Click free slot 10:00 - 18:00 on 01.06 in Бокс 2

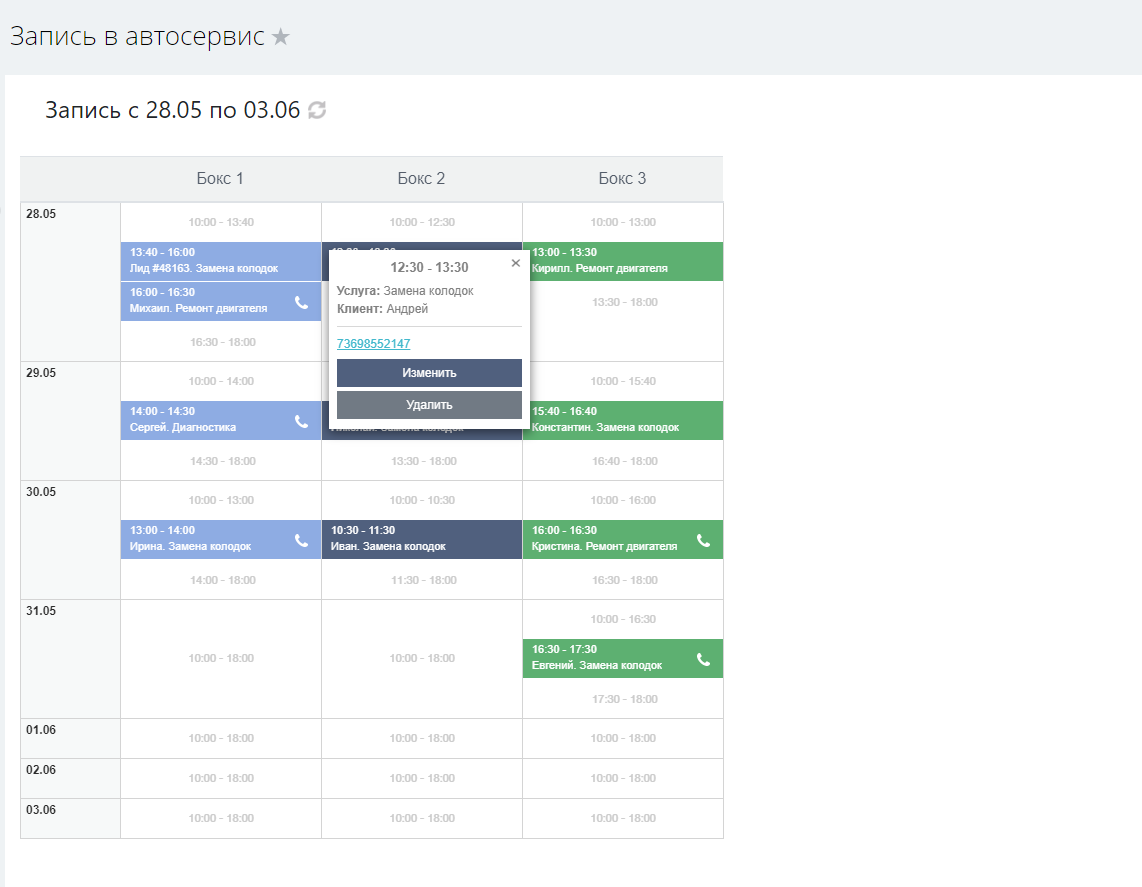tap(421, 738)
